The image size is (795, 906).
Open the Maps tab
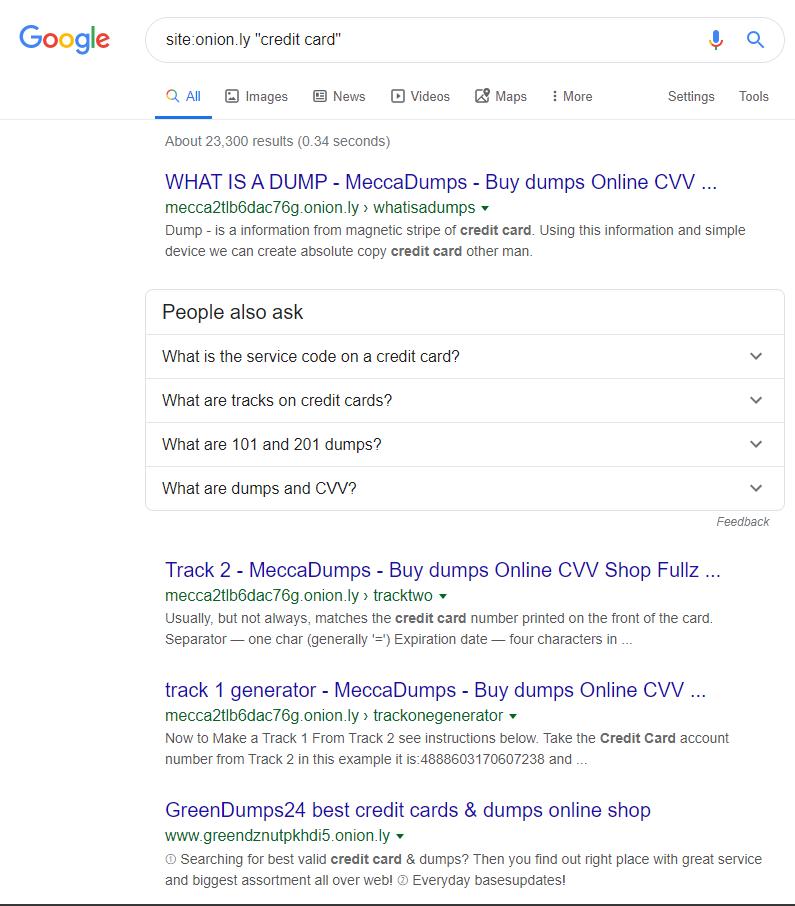tap(500, 96)
